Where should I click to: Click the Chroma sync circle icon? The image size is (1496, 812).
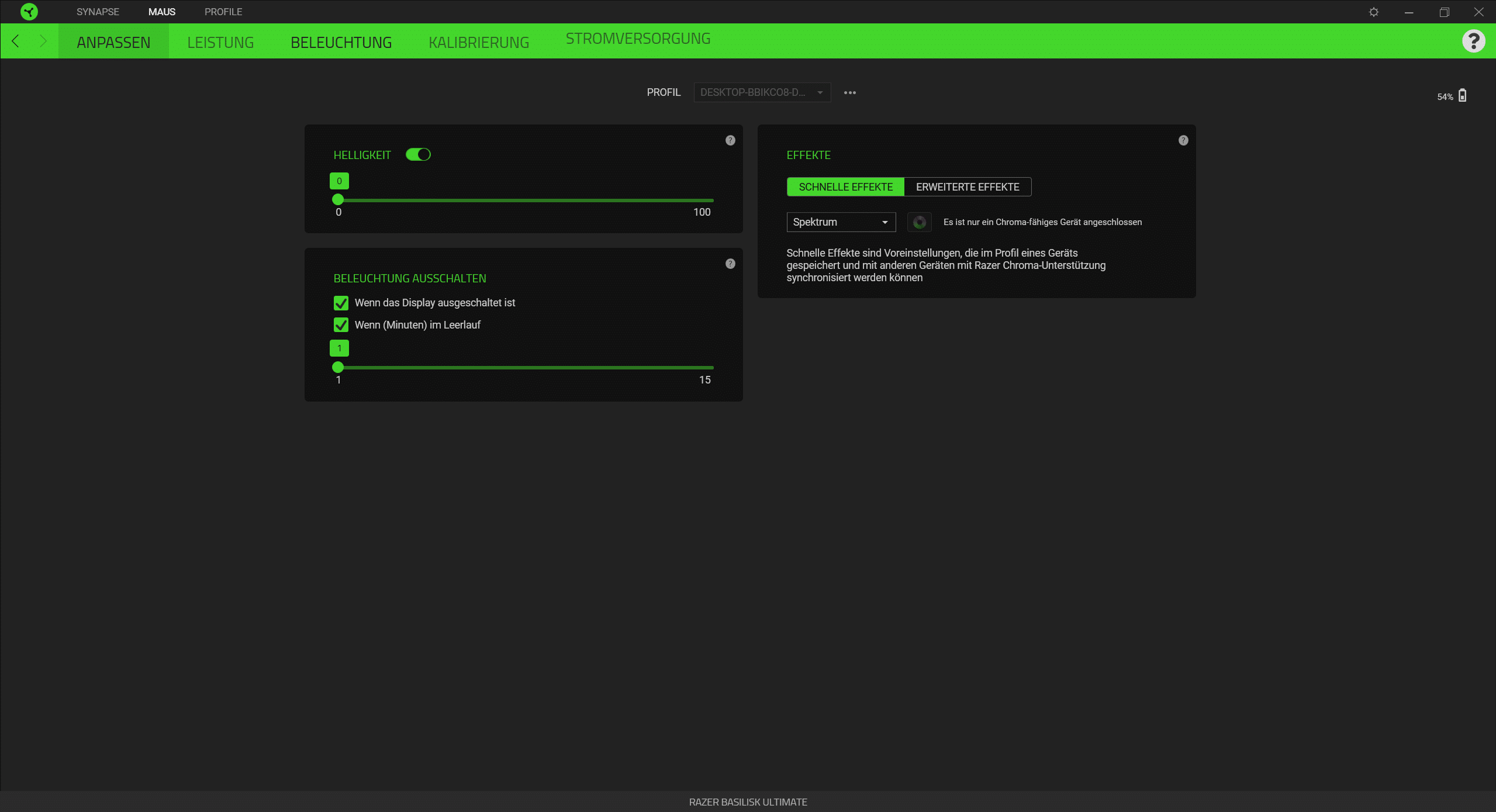point(919,222)
